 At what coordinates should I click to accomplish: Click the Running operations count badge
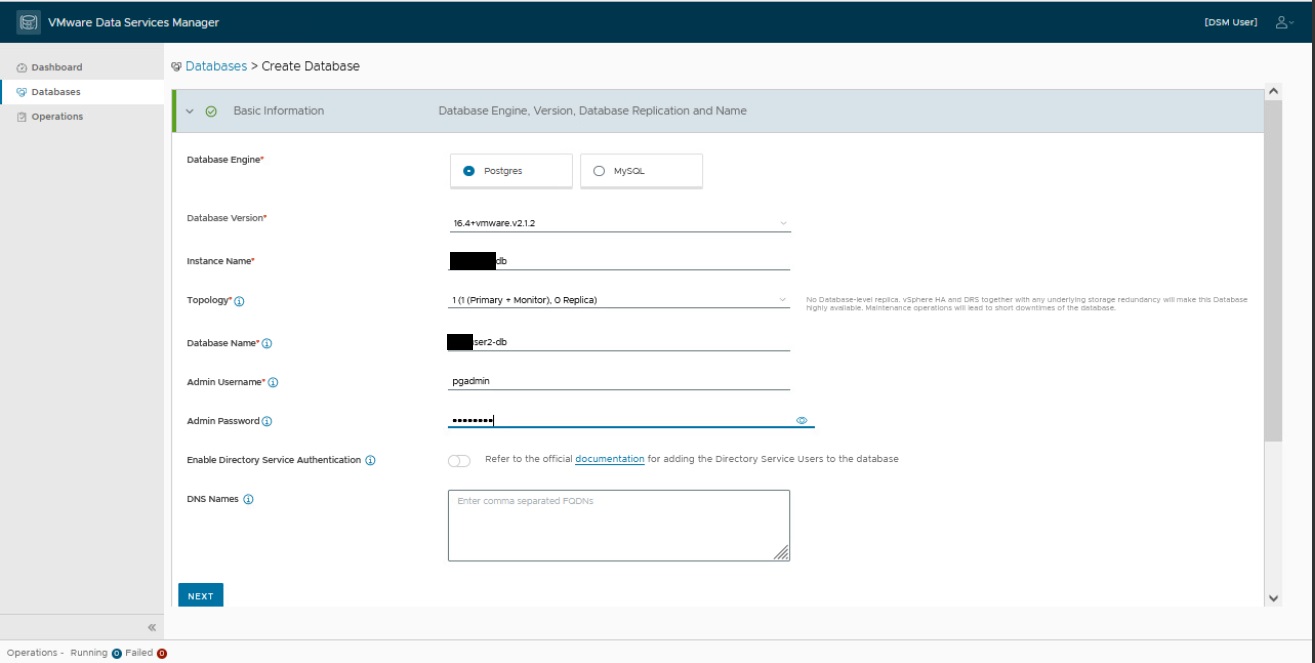click(x=117, y=654)
